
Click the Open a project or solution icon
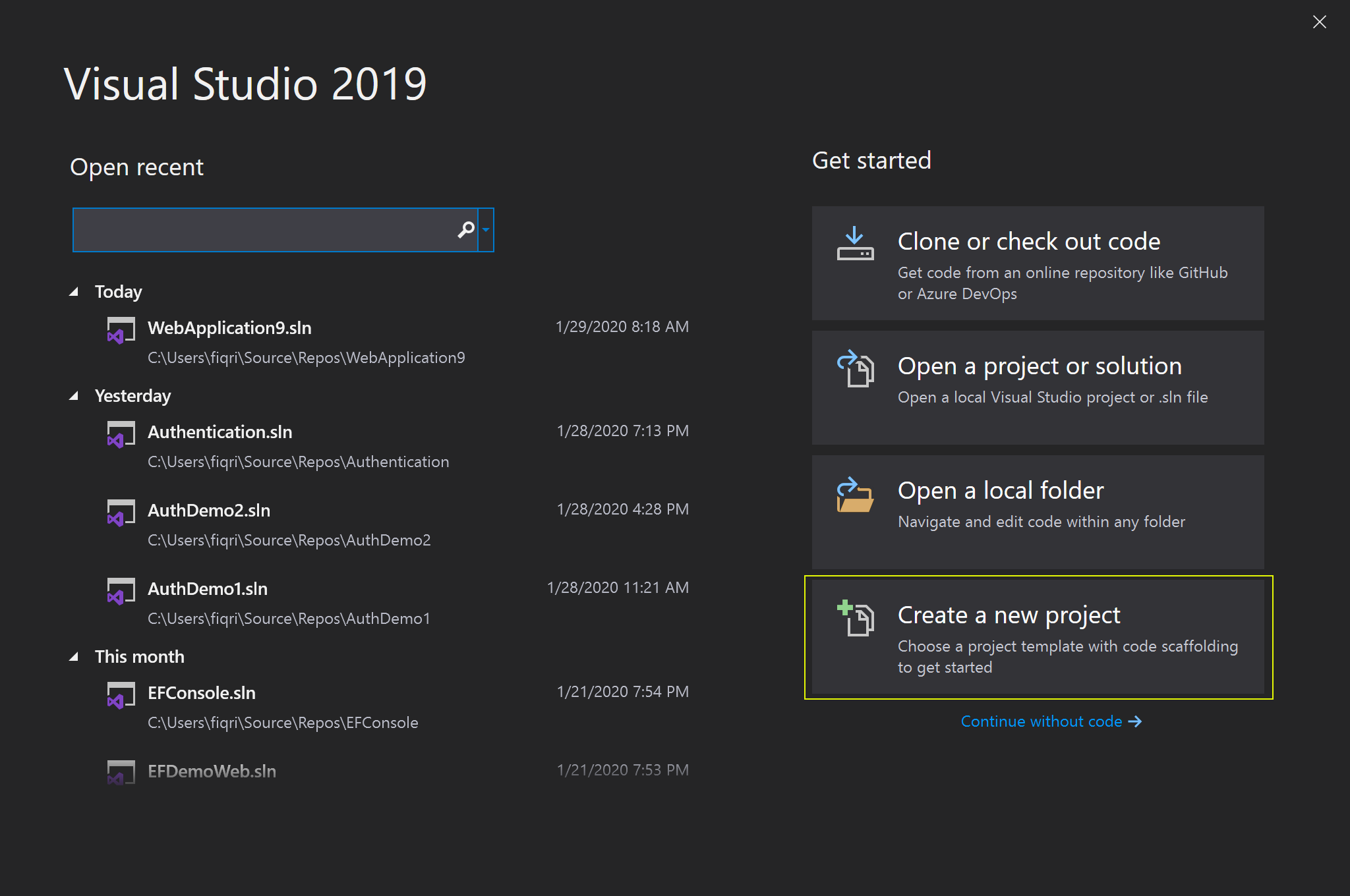[x=855, y=368]
